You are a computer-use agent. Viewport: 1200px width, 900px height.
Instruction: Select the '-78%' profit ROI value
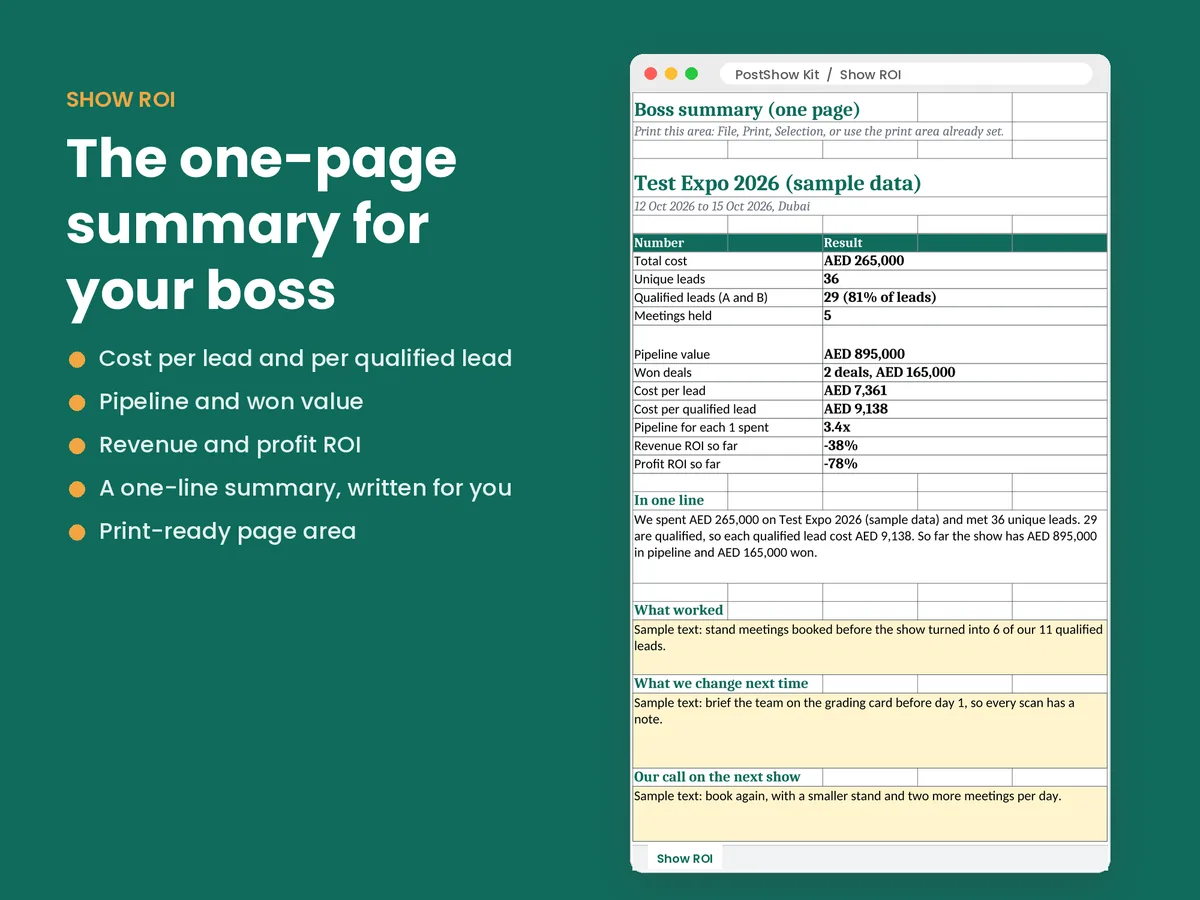coord(964,463)
